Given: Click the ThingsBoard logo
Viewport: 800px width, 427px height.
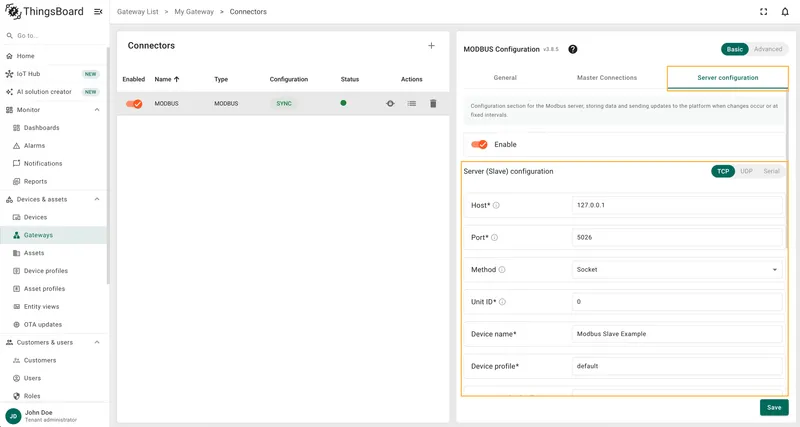Looking at the screenshot, I should [44, 11].
